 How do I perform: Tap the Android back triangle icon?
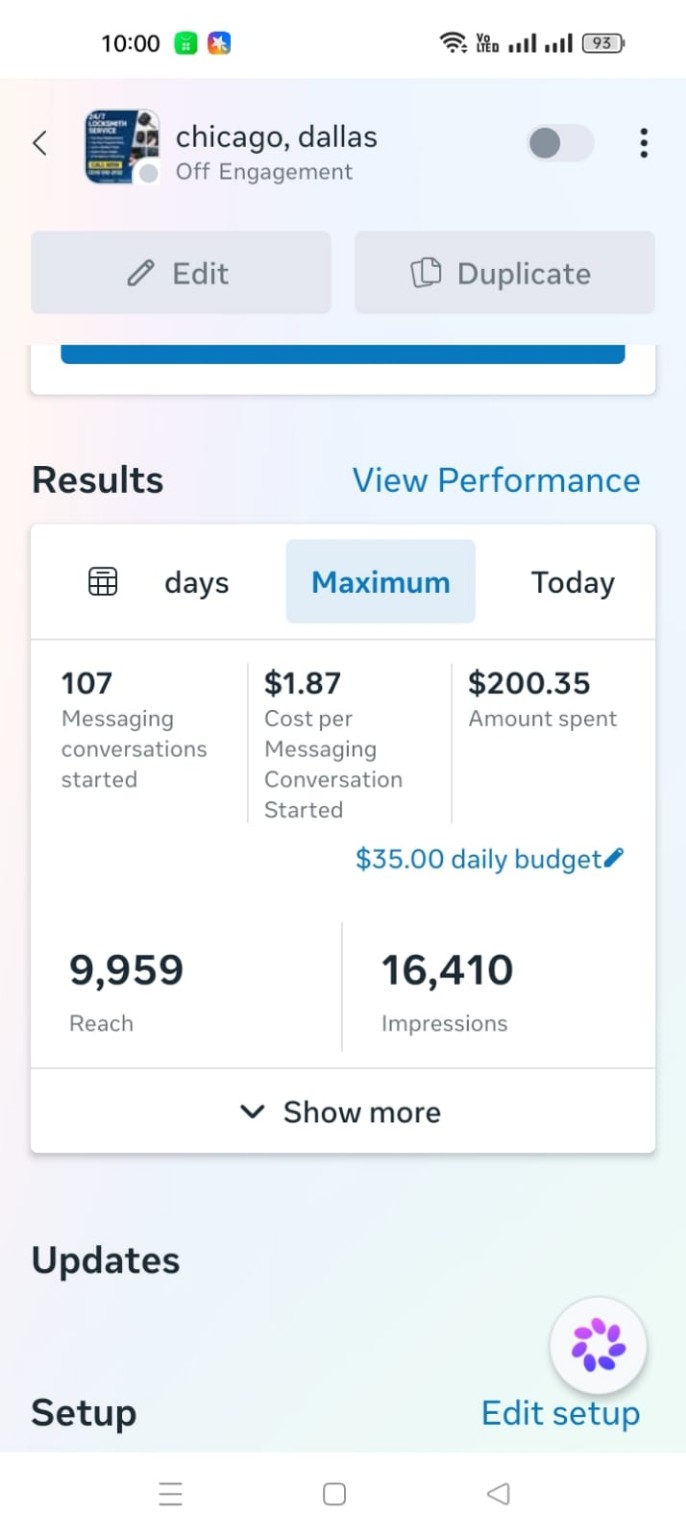(498, 1494)
